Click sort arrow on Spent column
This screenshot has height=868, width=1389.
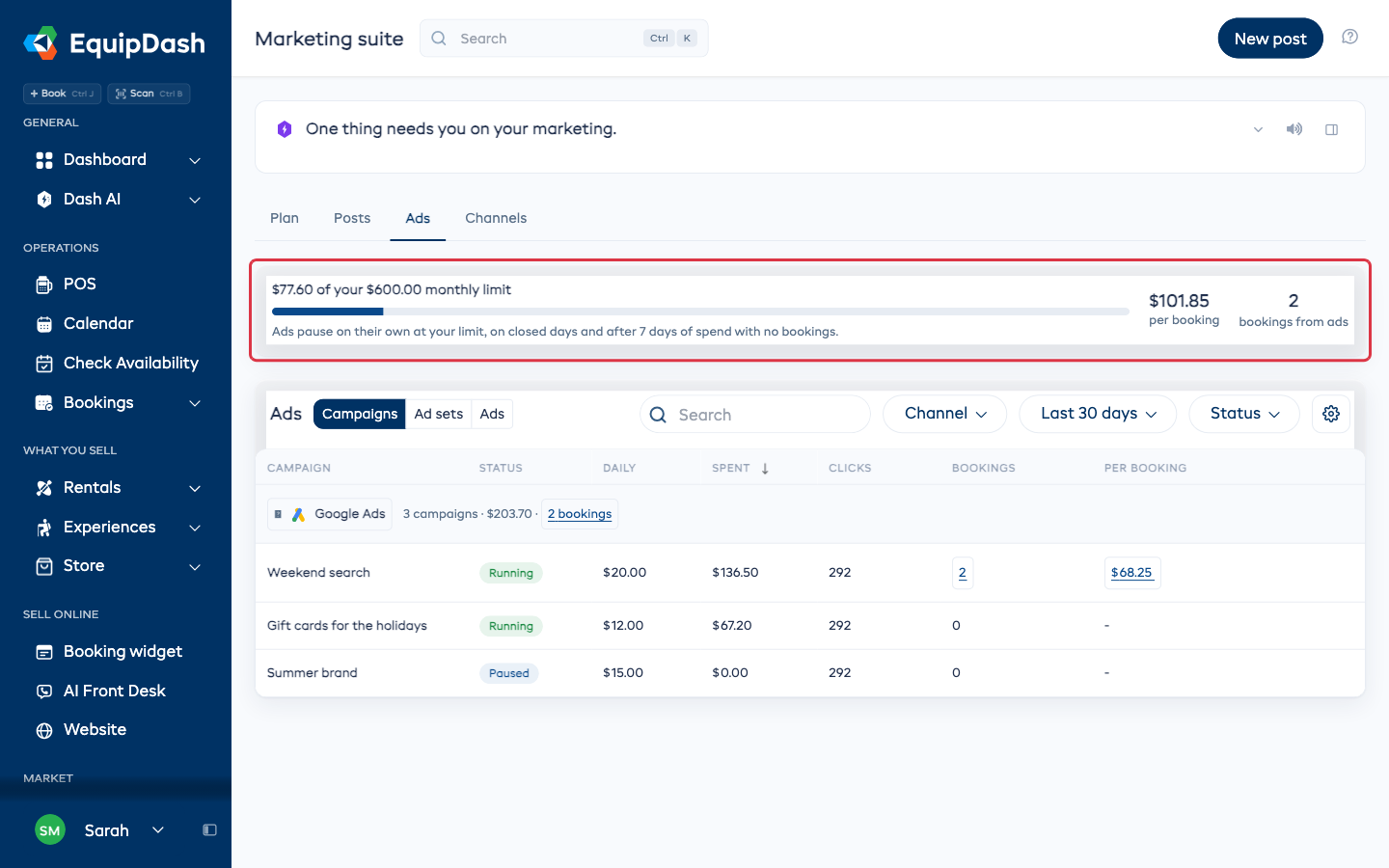pyautogui.click(x=765, y=469)
